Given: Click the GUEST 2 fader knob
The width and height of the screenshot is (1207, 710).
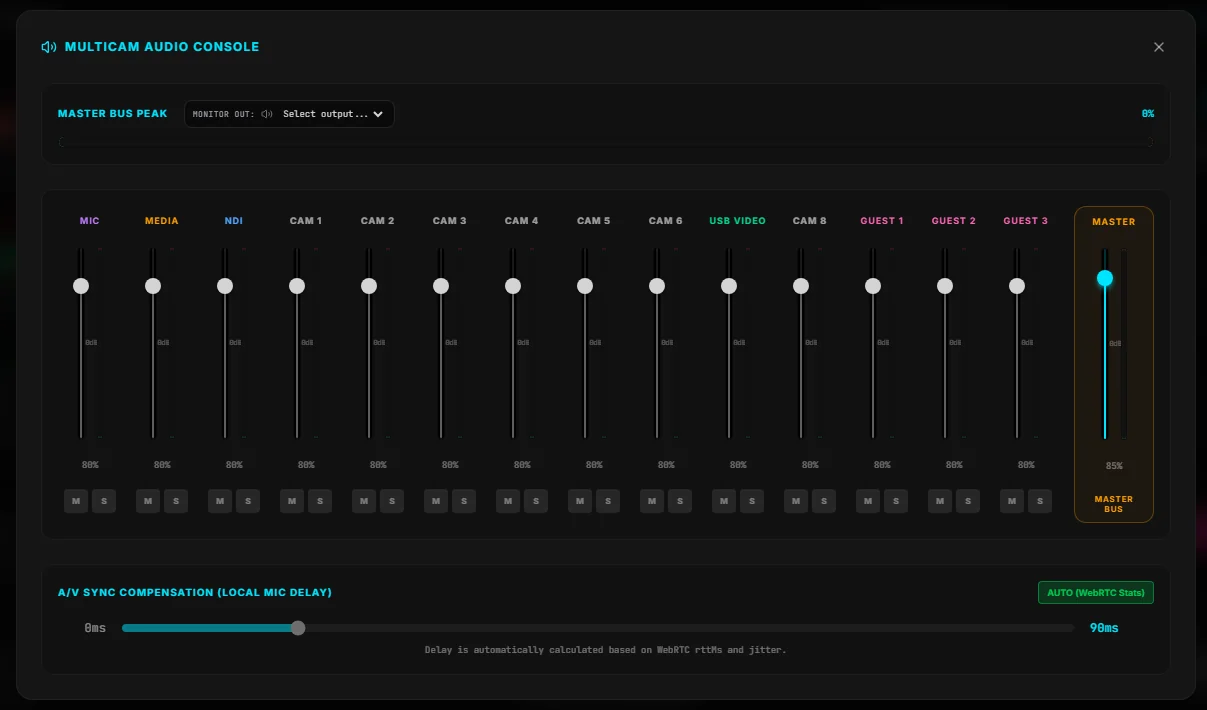Looking at the screenshot, I should click(x=945, y=286).
